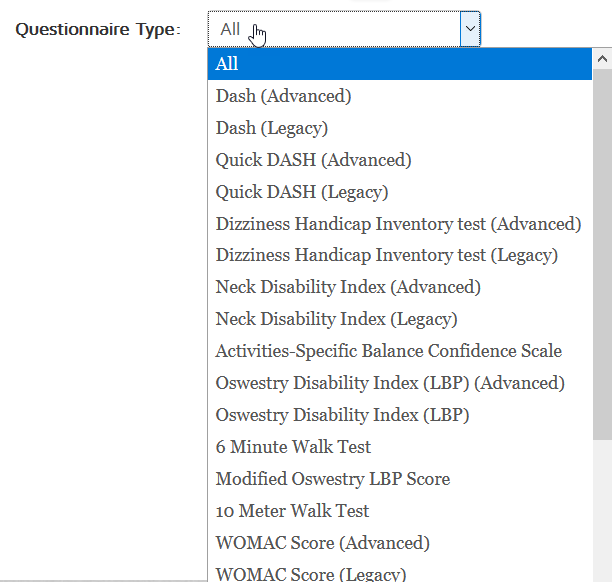Select Neck Disability Index (Advanced)
The height and width of the screenshot is (582, 612).
348,288
